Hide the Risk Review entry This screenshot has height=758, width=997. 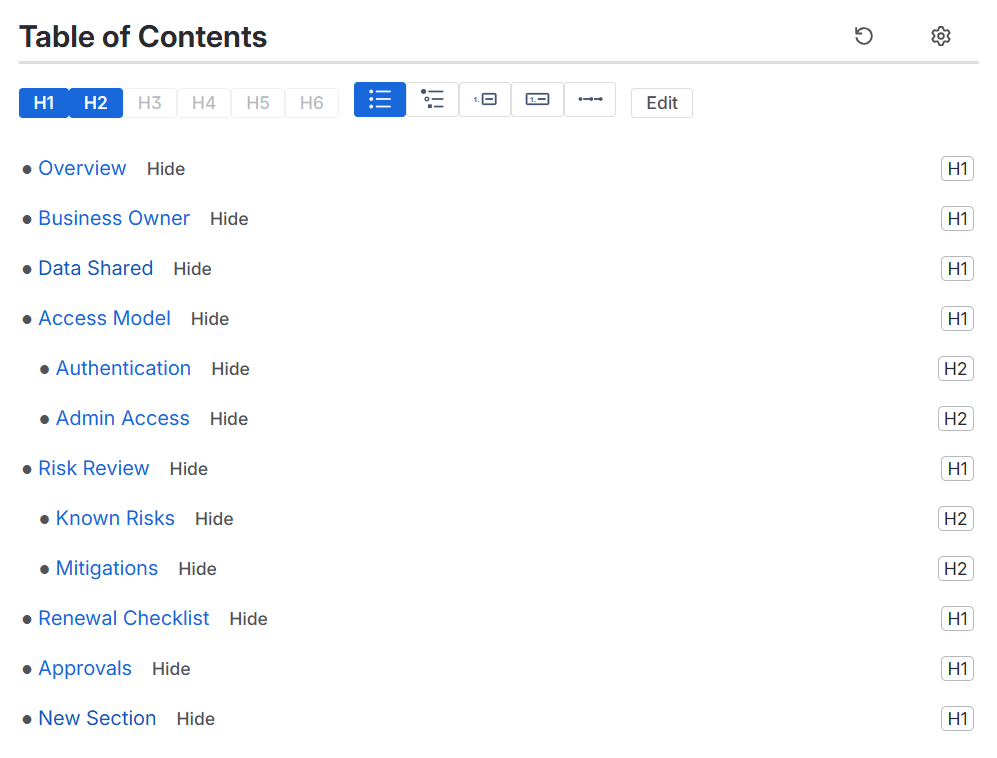tap(188, 469)
